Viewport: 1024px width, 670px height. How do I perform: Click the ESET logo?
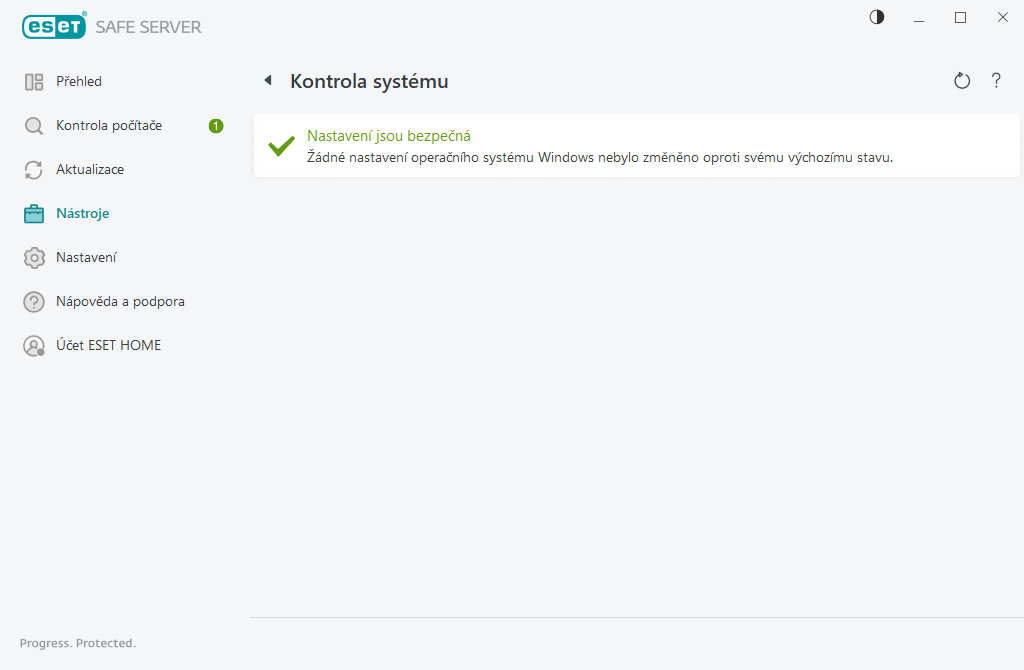click(x=54, y=26)
